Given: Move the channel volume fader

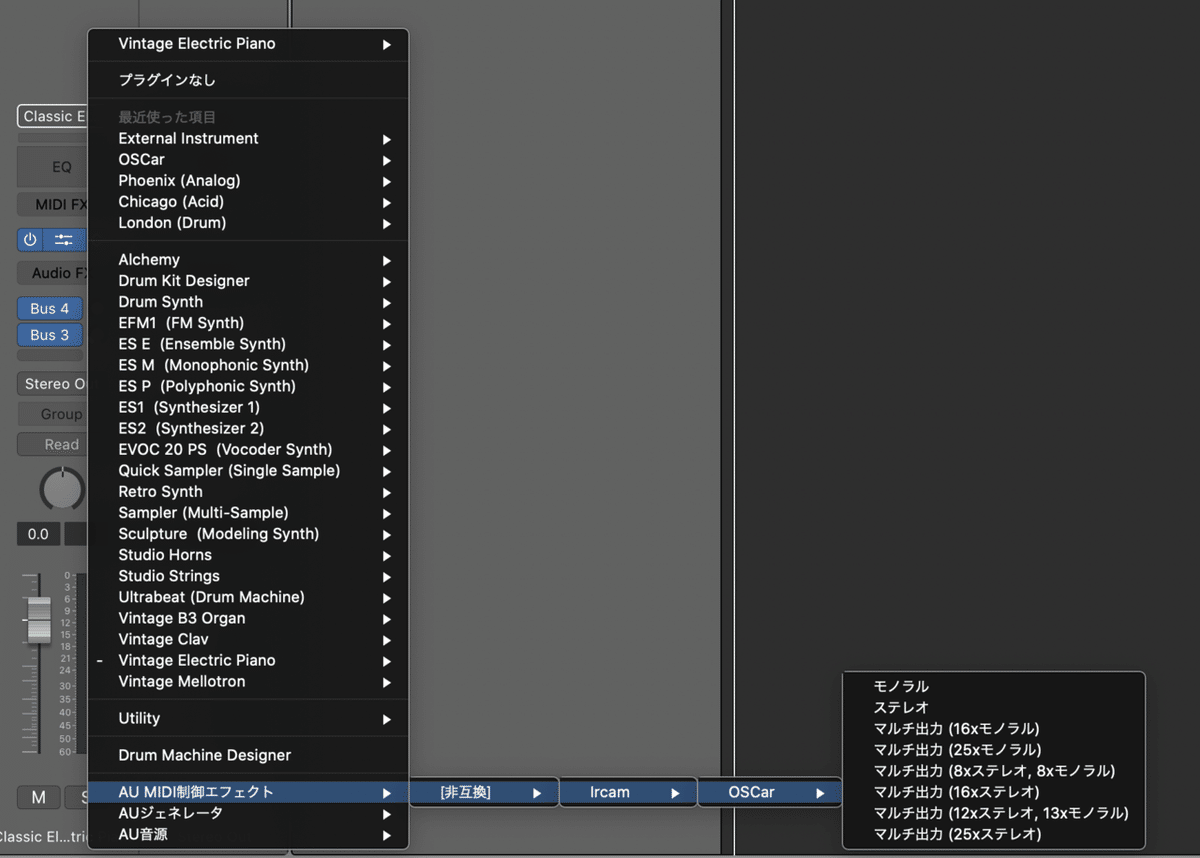Looking at the screenshot, I should point(38,619).
